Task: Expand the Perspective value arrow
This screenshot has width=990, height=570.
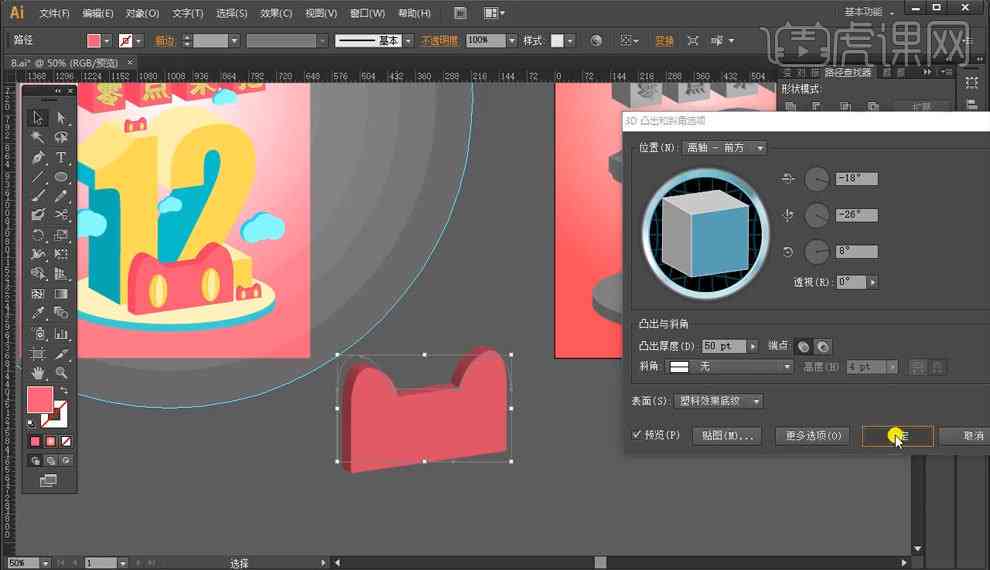Action: [873, 282]
